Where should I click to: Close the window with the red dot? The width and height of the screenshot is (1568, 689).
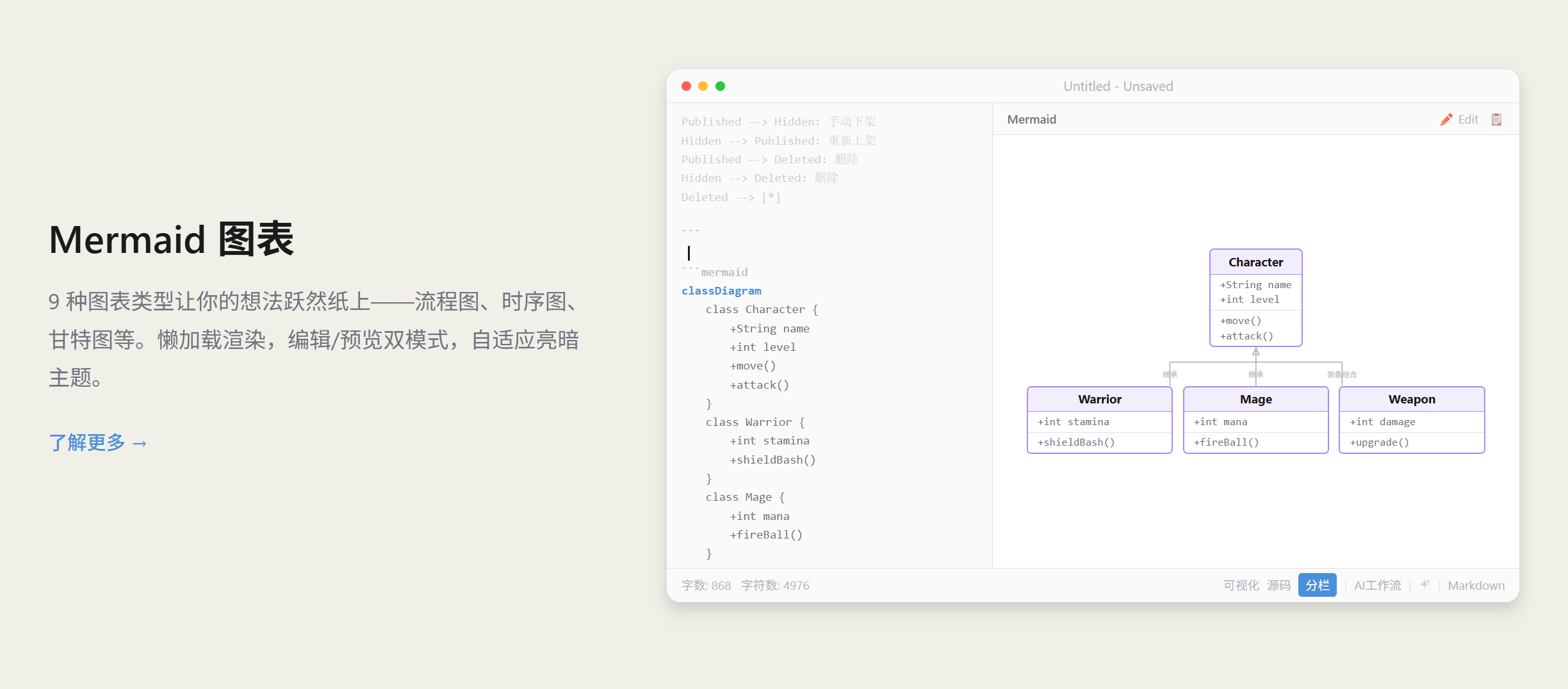coord(686,86)
